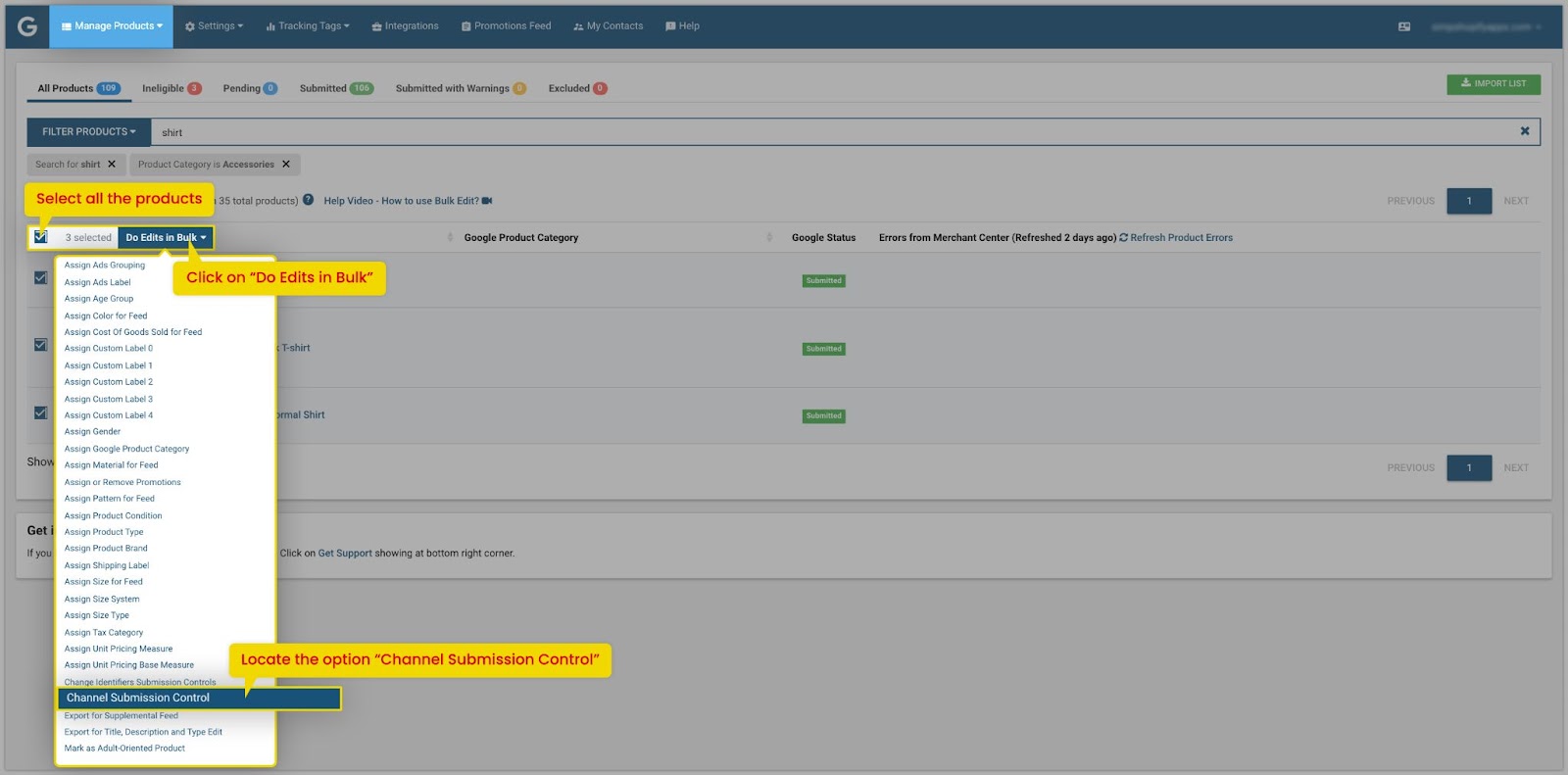Viewport: 1568px width, 775px height.
Task: Select Assign or Remove Promotions
Action: pyautogui.click(x=122, y=482)
